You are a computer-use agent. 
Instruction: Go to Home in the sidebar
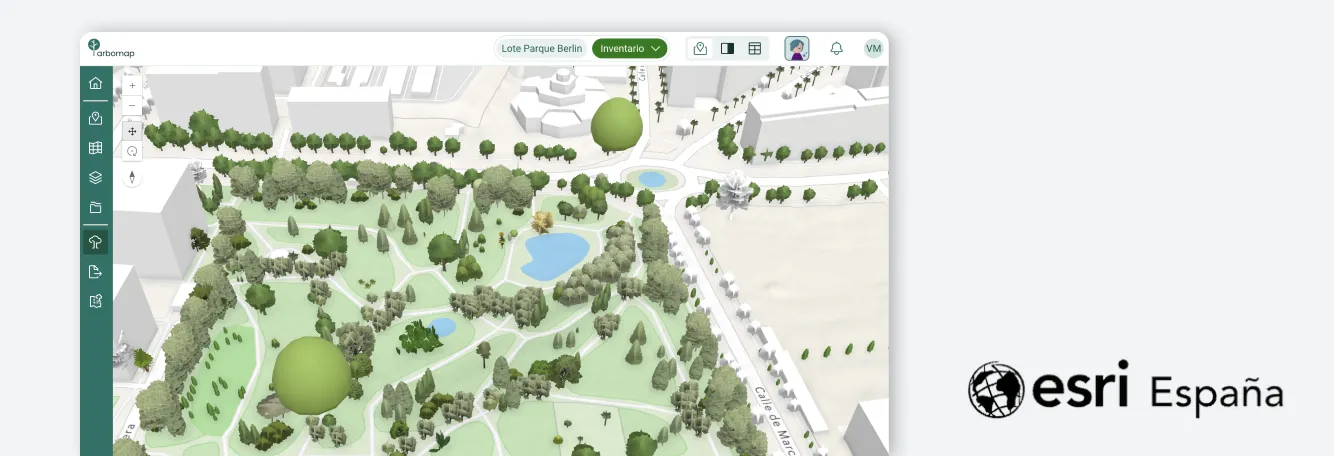[96, 83]
